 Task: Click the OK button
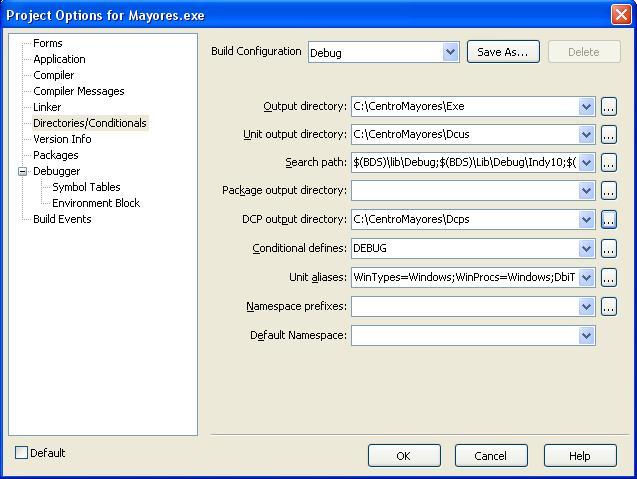pyautogui.click(x=404, y=456)
